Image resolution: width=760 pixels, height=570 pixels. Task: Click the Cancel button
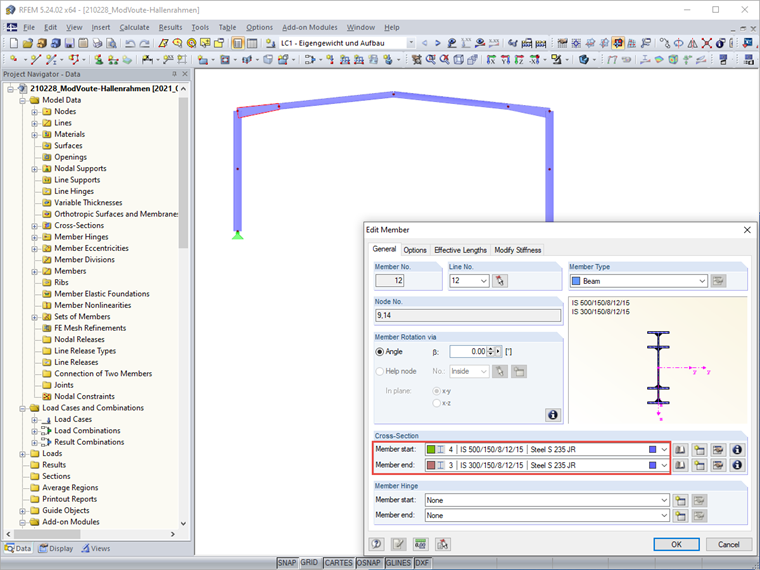pyautogui.click(x=728, y=544)
